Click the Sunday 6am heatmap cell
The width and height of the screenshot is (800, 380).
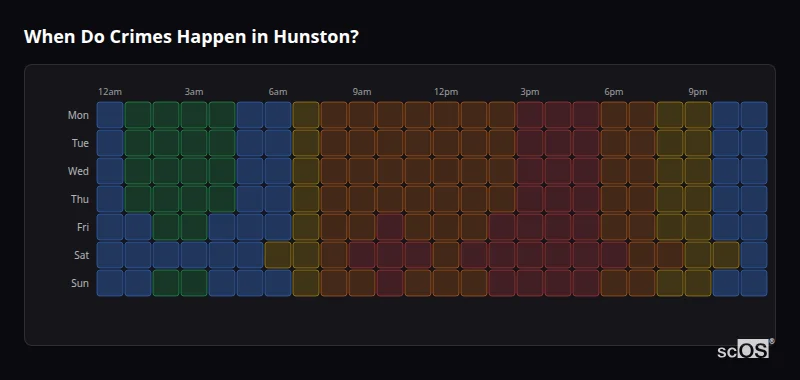pos(278,283)
